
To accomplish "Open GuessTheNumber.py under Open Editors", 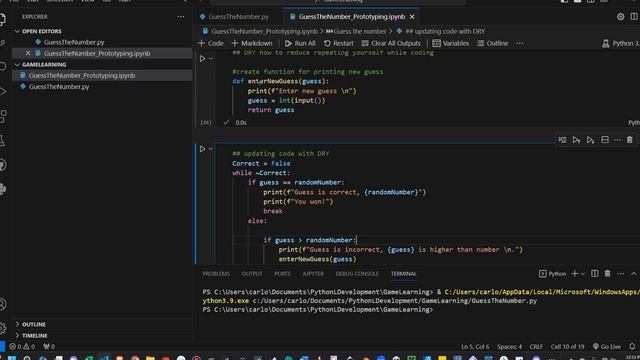I will (x=73, y=42).
